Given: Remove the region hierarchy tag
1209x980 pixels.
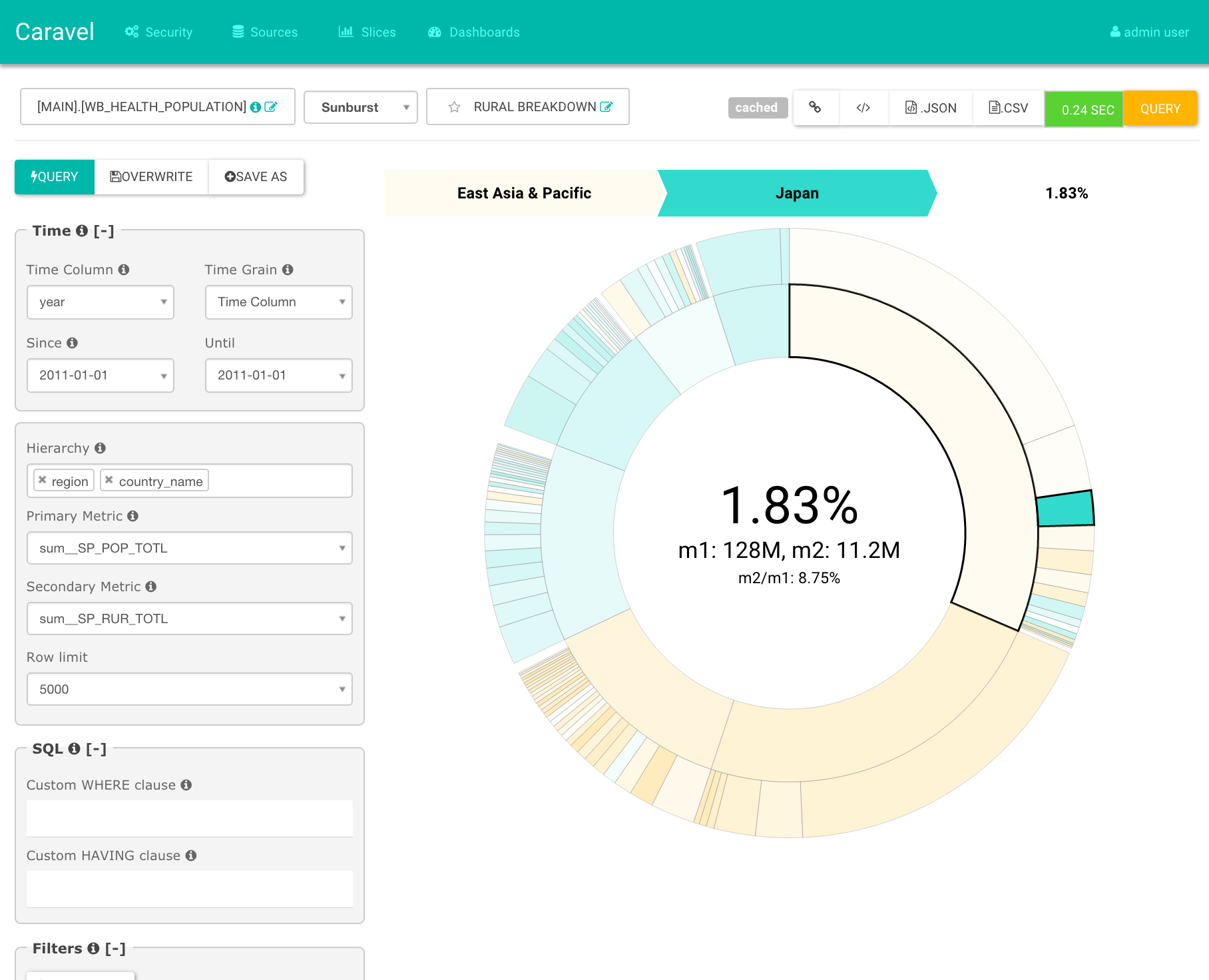Looking at the screenshot, I should point(43,480).
